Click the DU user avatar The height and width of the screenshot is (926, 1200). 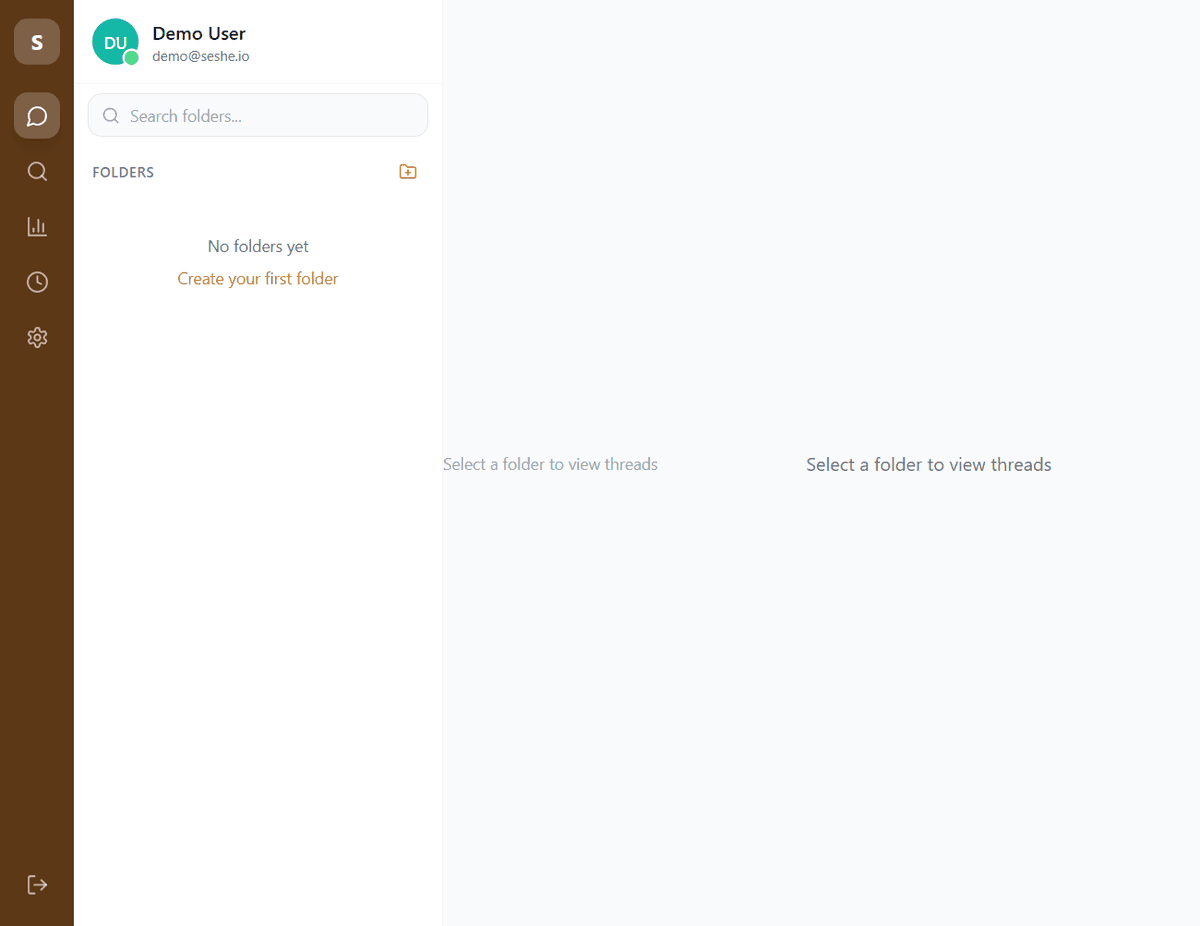(x=114, y=42)
